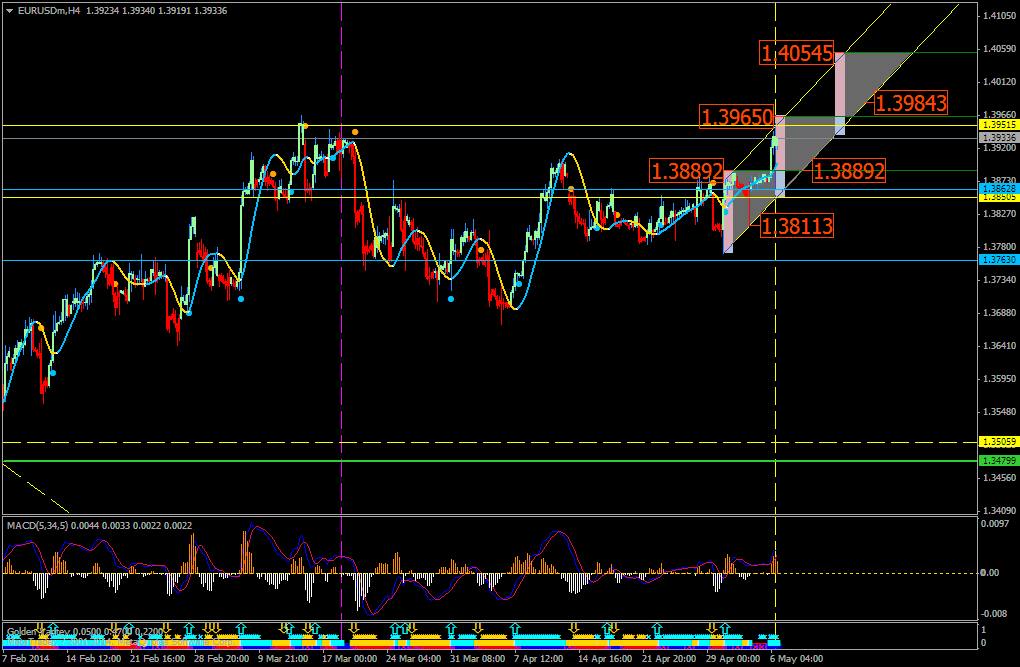Select gray current price tag 1.39336
Screen dimensions: 1020x667
tap(999, 138)
